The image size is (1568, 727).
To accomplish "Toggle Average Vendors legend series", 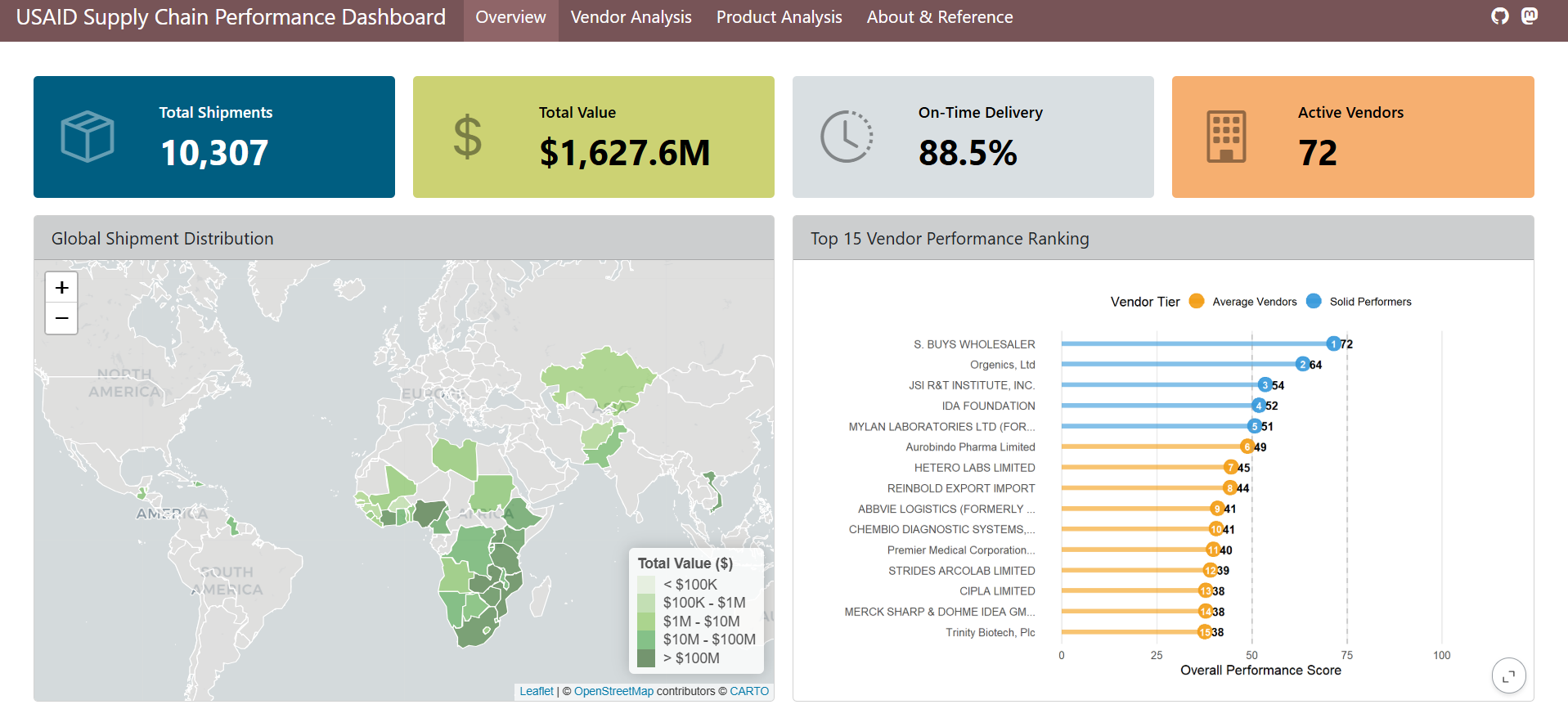I will [1243, 302].
